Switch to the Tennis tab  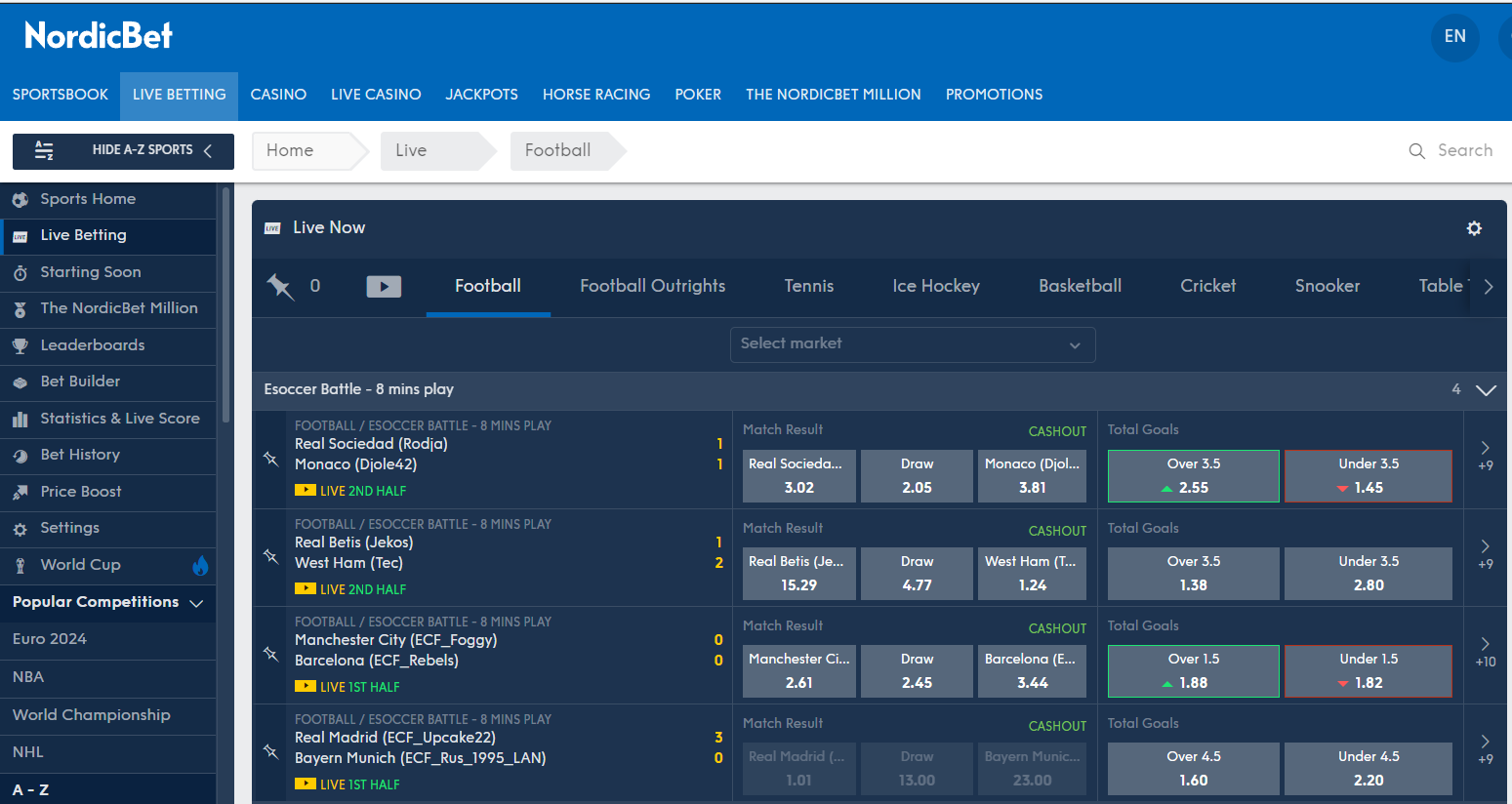(809, 286)
